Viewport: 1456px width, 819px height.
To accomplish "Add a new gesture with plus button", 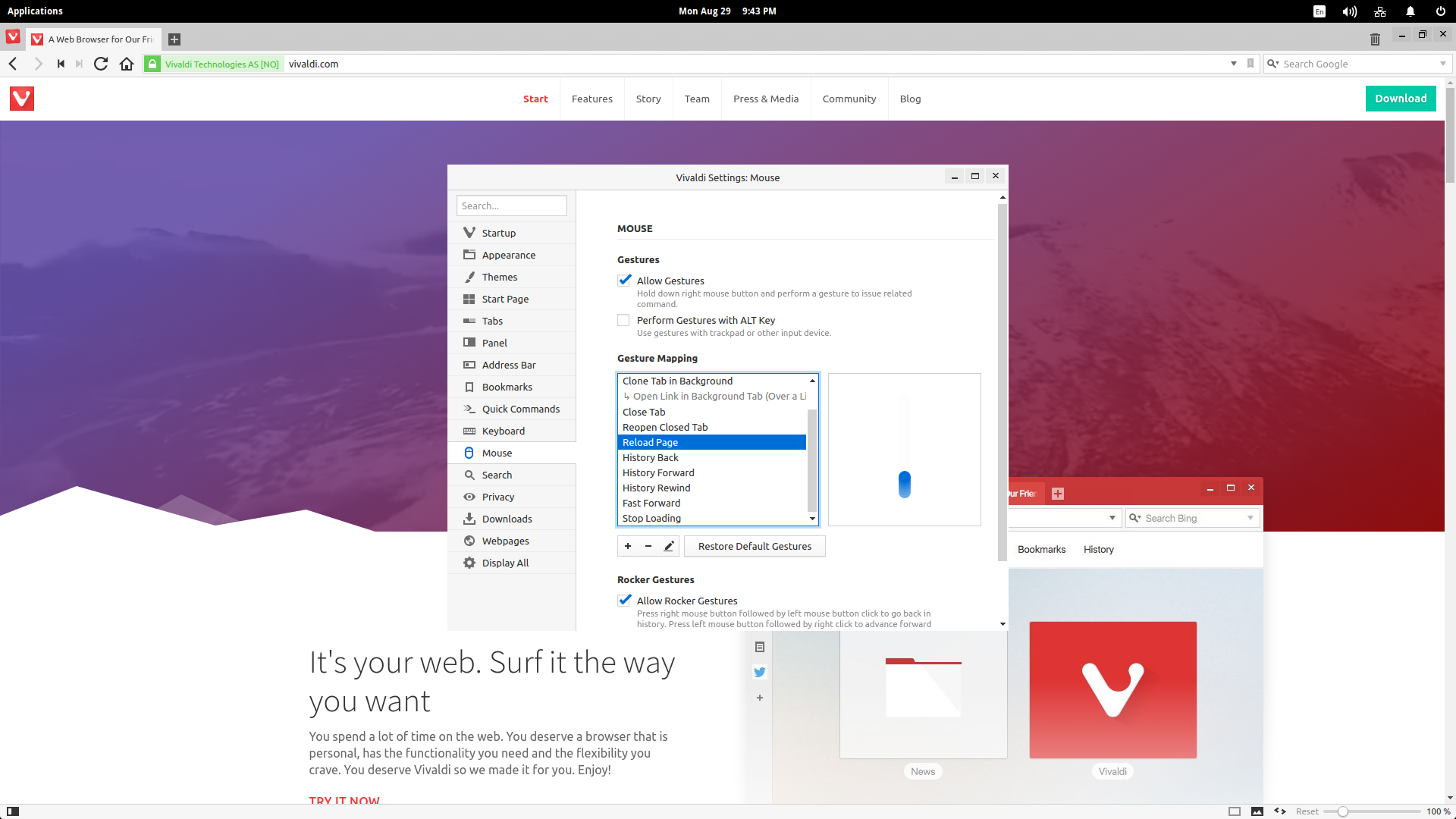I will [628, 546].
